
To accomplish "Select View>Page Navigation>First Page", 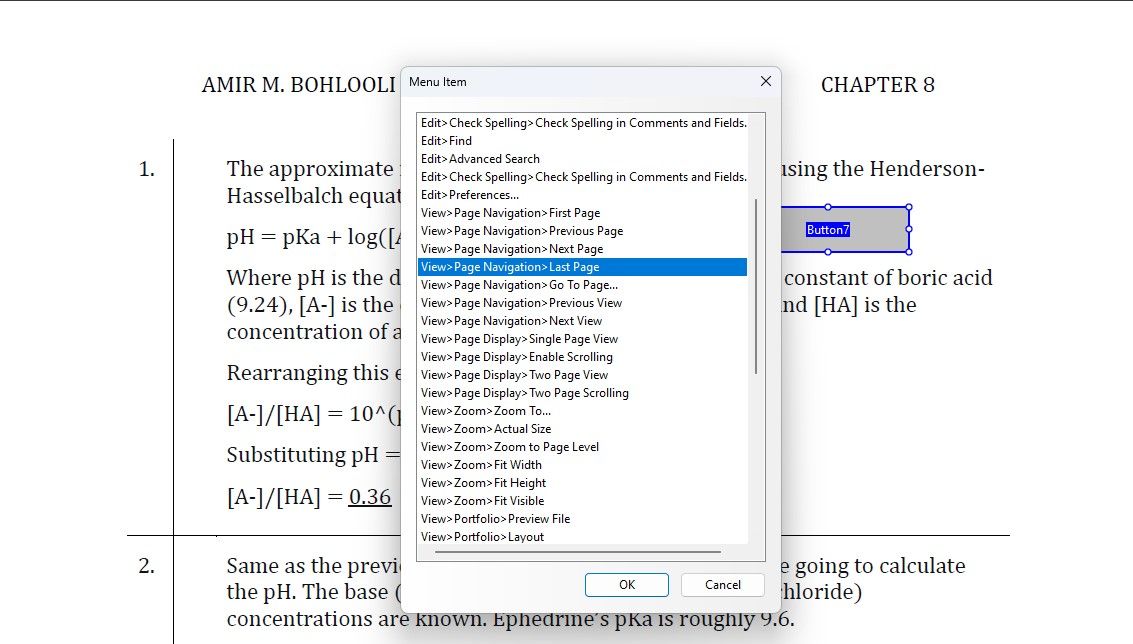I will click(x=582, y=213).
